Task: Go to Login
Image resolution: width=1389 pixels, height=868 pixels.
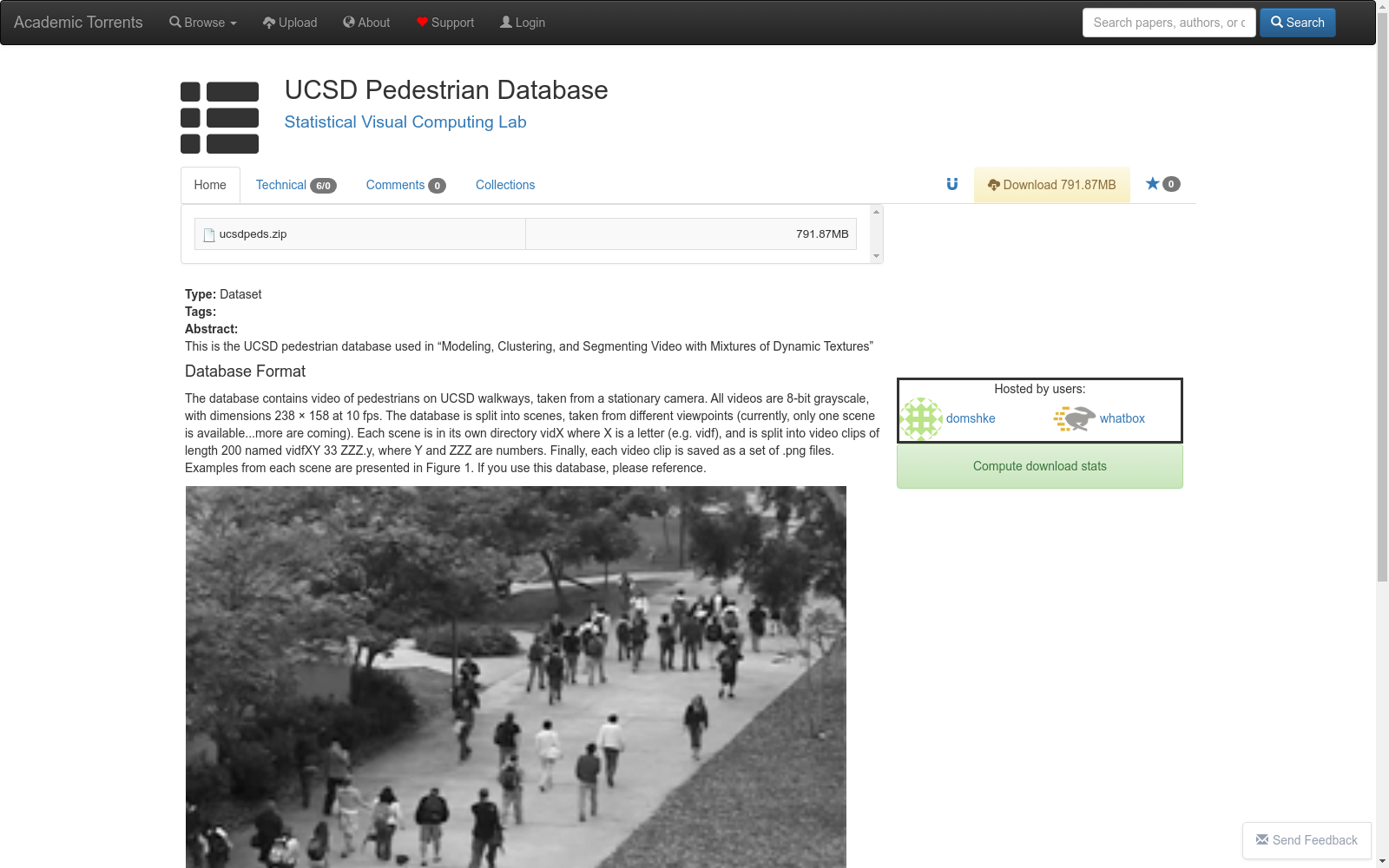Action: (523, 23)
